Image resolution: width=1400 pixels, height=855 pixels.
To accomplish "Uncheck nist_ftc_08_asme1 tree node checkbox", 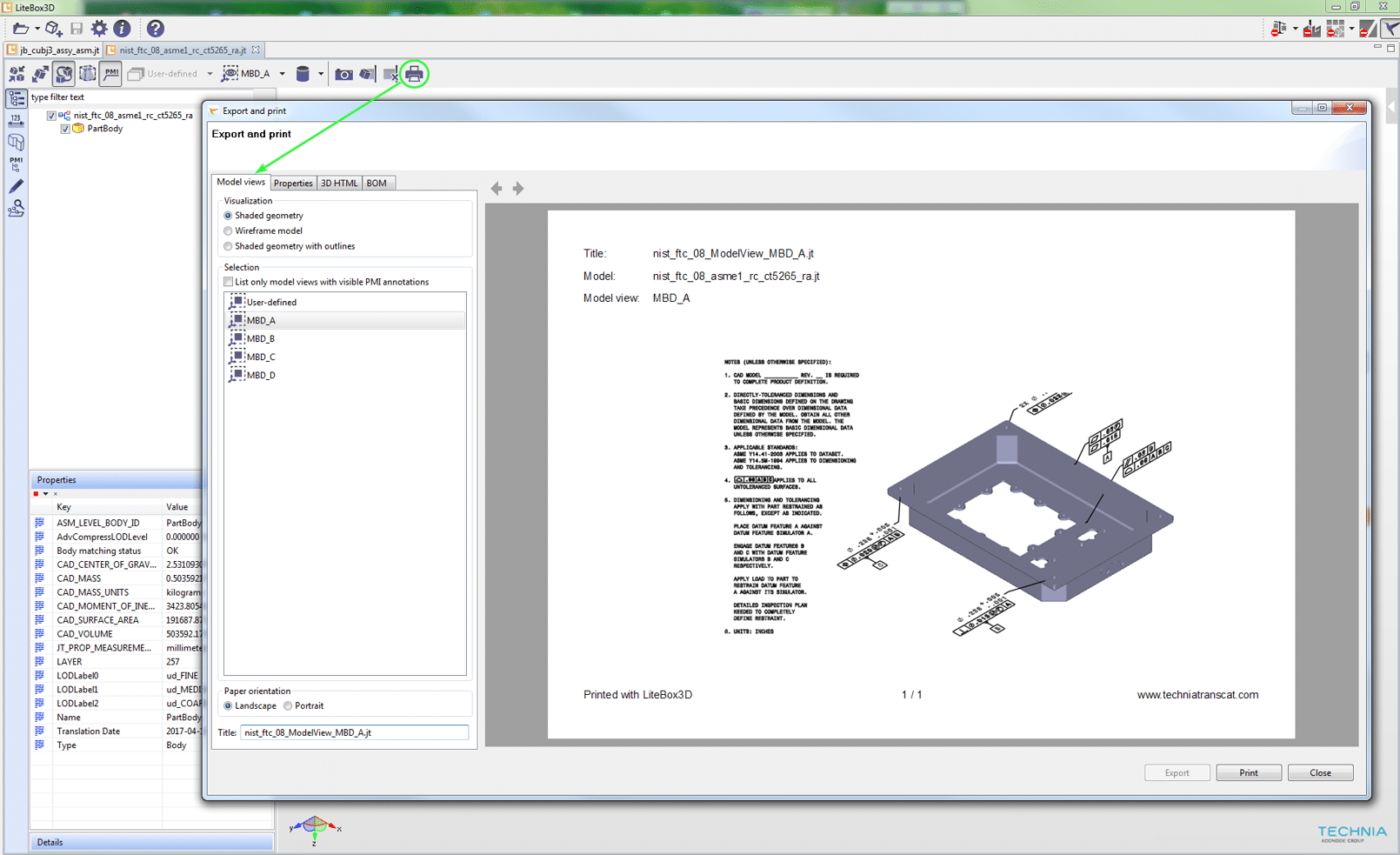I will click(51, 116).
